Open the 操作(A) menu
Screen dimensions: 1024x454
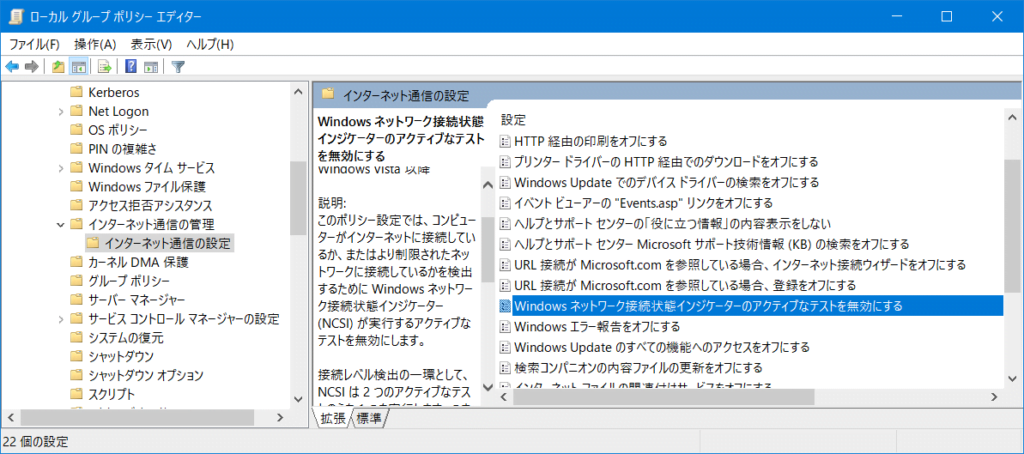(x=95, y=44)
